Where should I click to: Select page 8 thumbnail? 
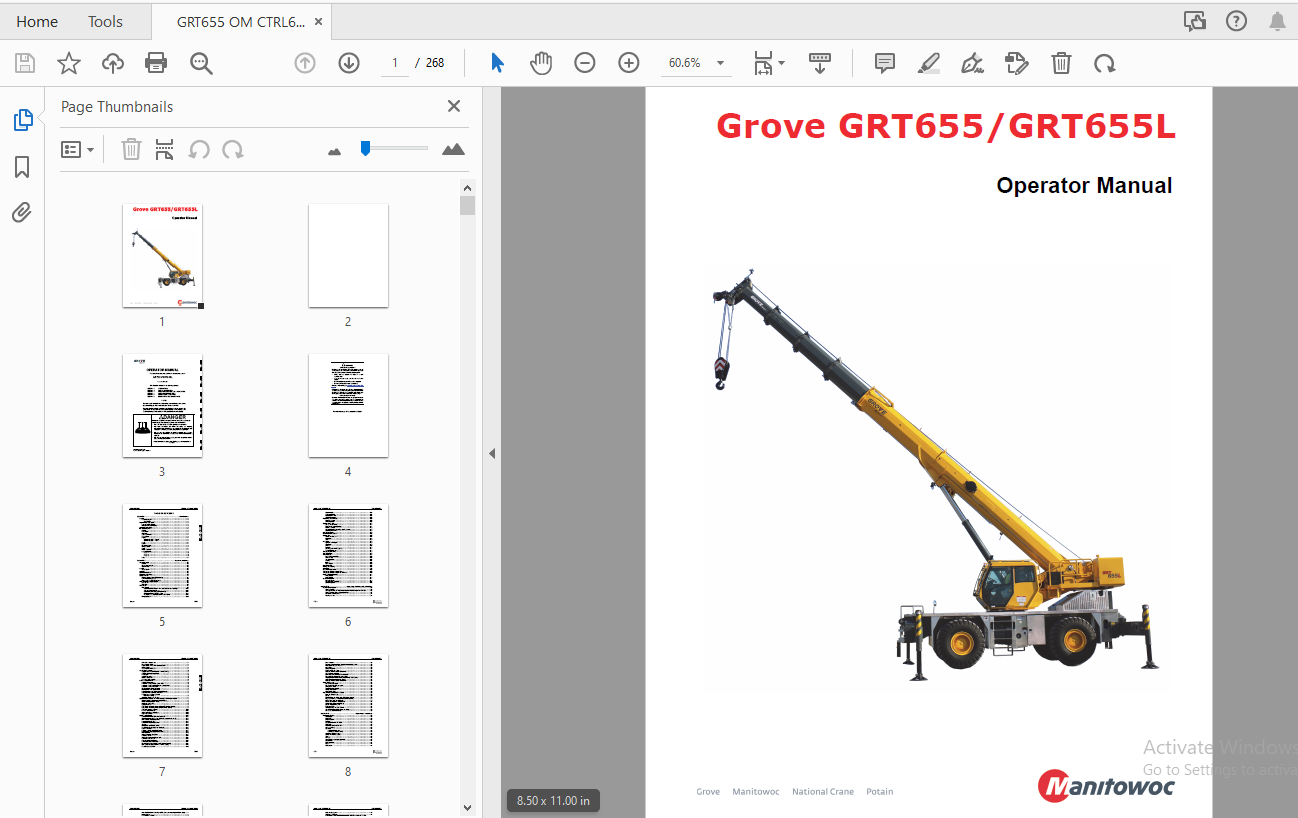(x=348, y=706)
